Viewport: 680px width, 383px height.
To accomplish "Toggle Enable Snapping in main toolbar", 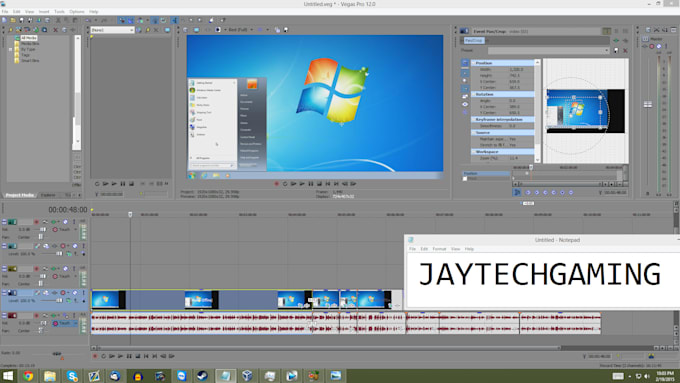I will coord(122,20).
